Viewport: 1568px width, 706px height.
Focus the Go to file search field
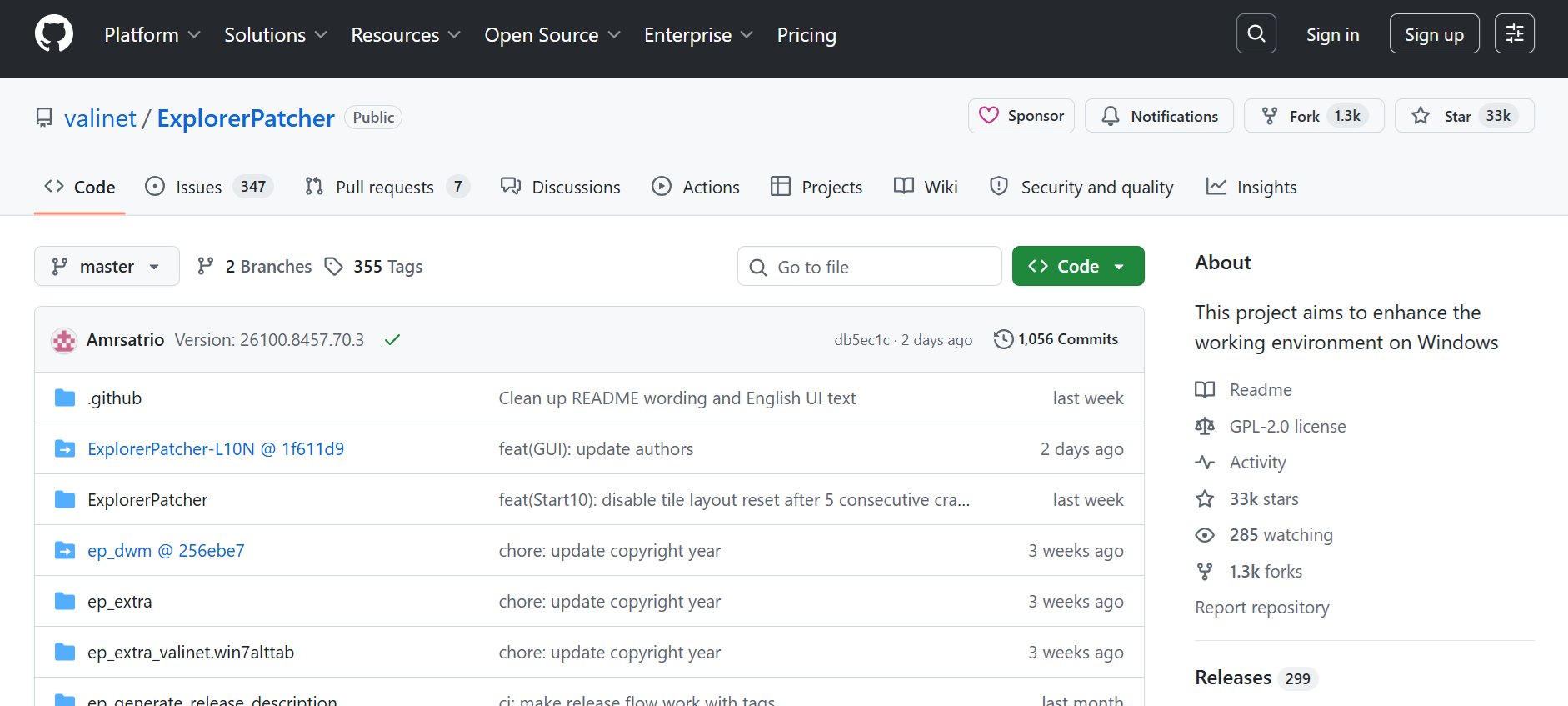tap(870, 266)
